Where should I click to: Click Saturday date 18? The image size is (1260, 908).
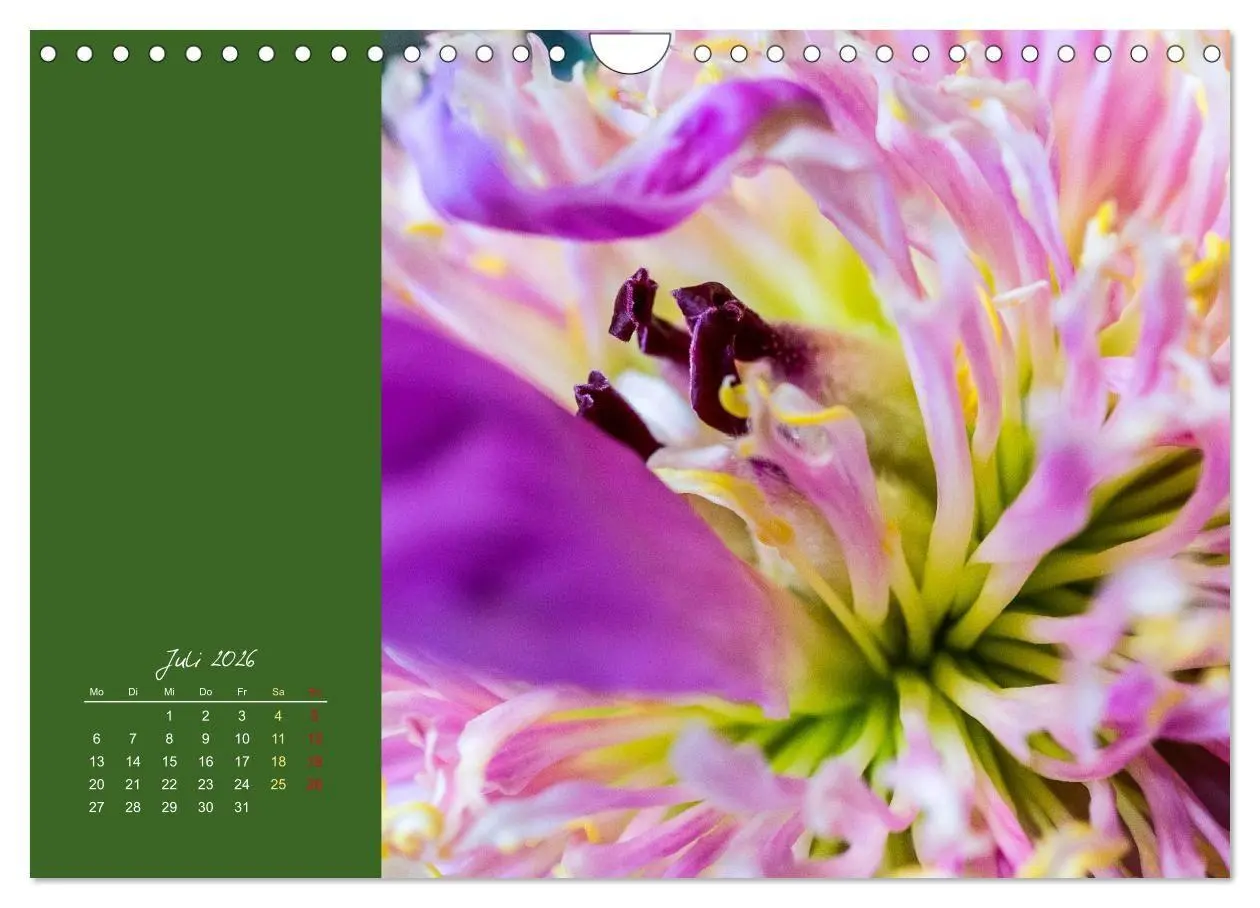click(x=278, y=762)
